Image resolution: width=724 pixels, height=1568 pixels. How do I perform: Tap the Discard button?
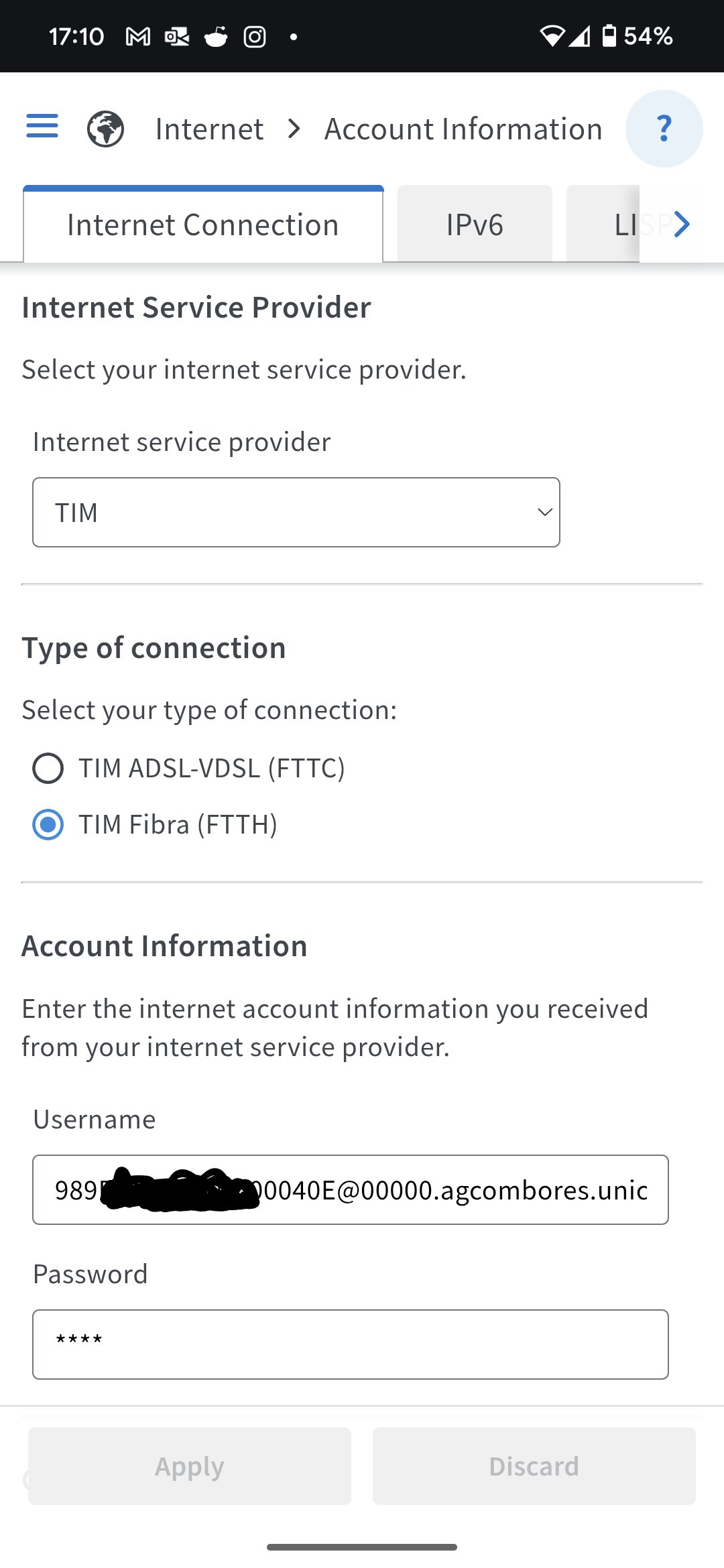tap(534, 1466)
